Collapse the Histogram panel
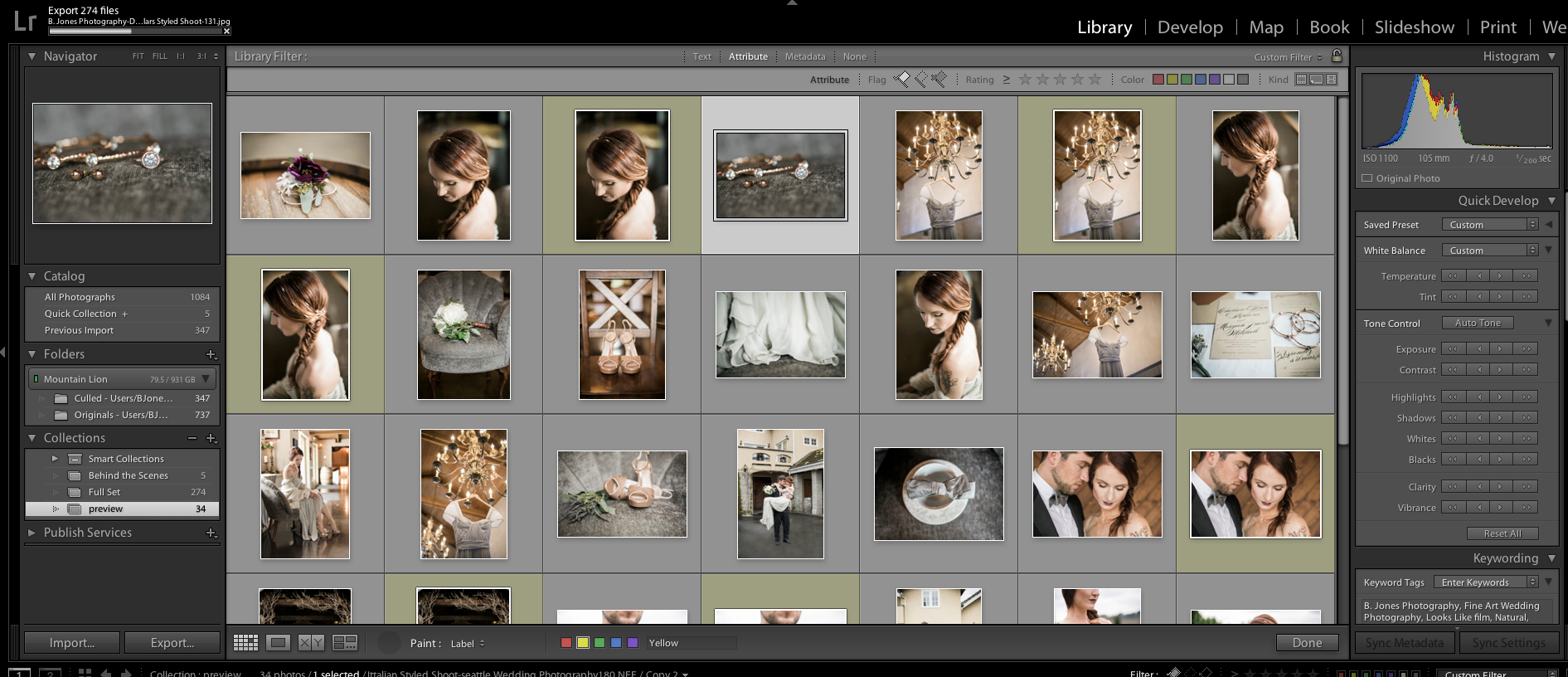This screenshot has height=677, width=1568. (1551, 56)
